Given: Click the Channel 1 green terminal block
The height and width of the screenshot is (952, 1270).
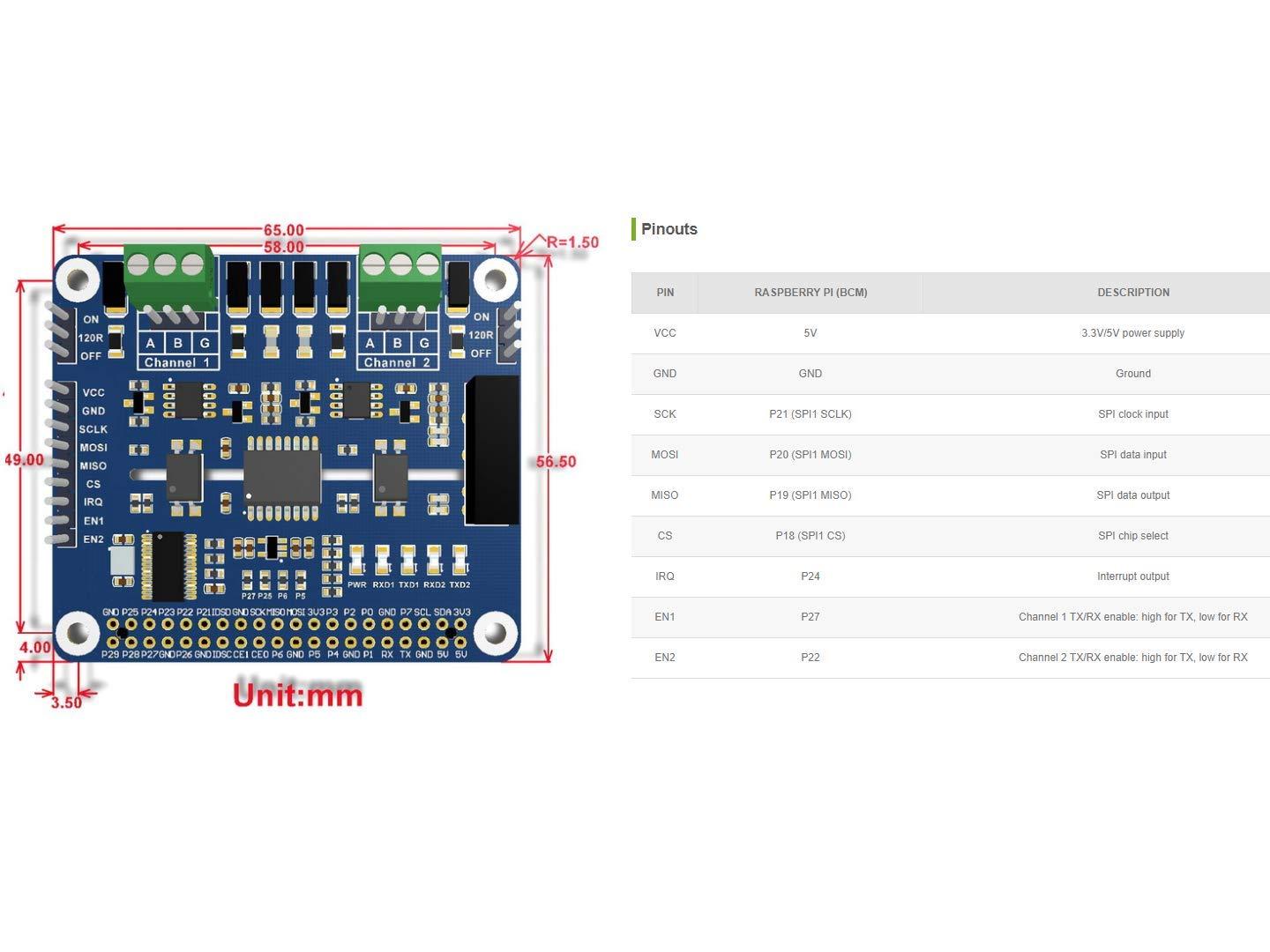Looking at the screenshot, I should click(163, 269).
